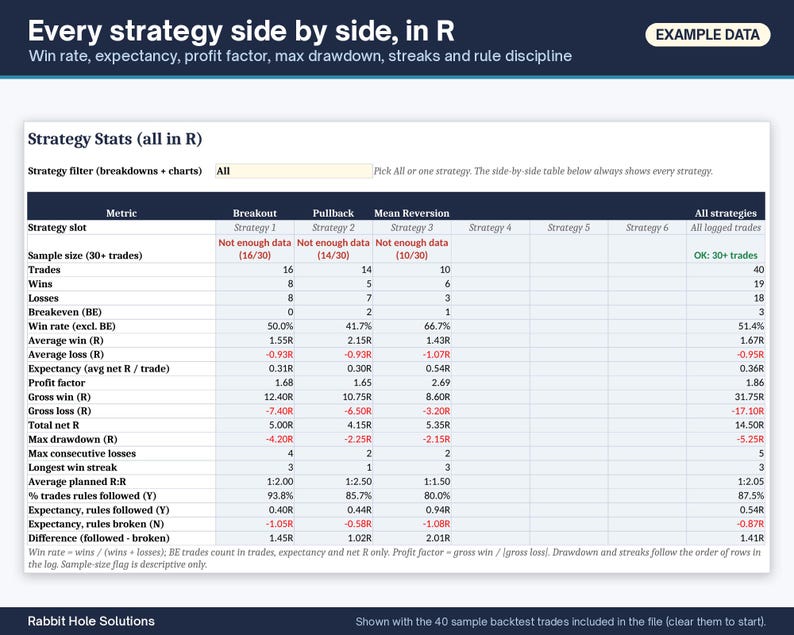Click the Rabbit Hole Solutions footer text
This screenshot has width=794, height=635.
point(91,621)
